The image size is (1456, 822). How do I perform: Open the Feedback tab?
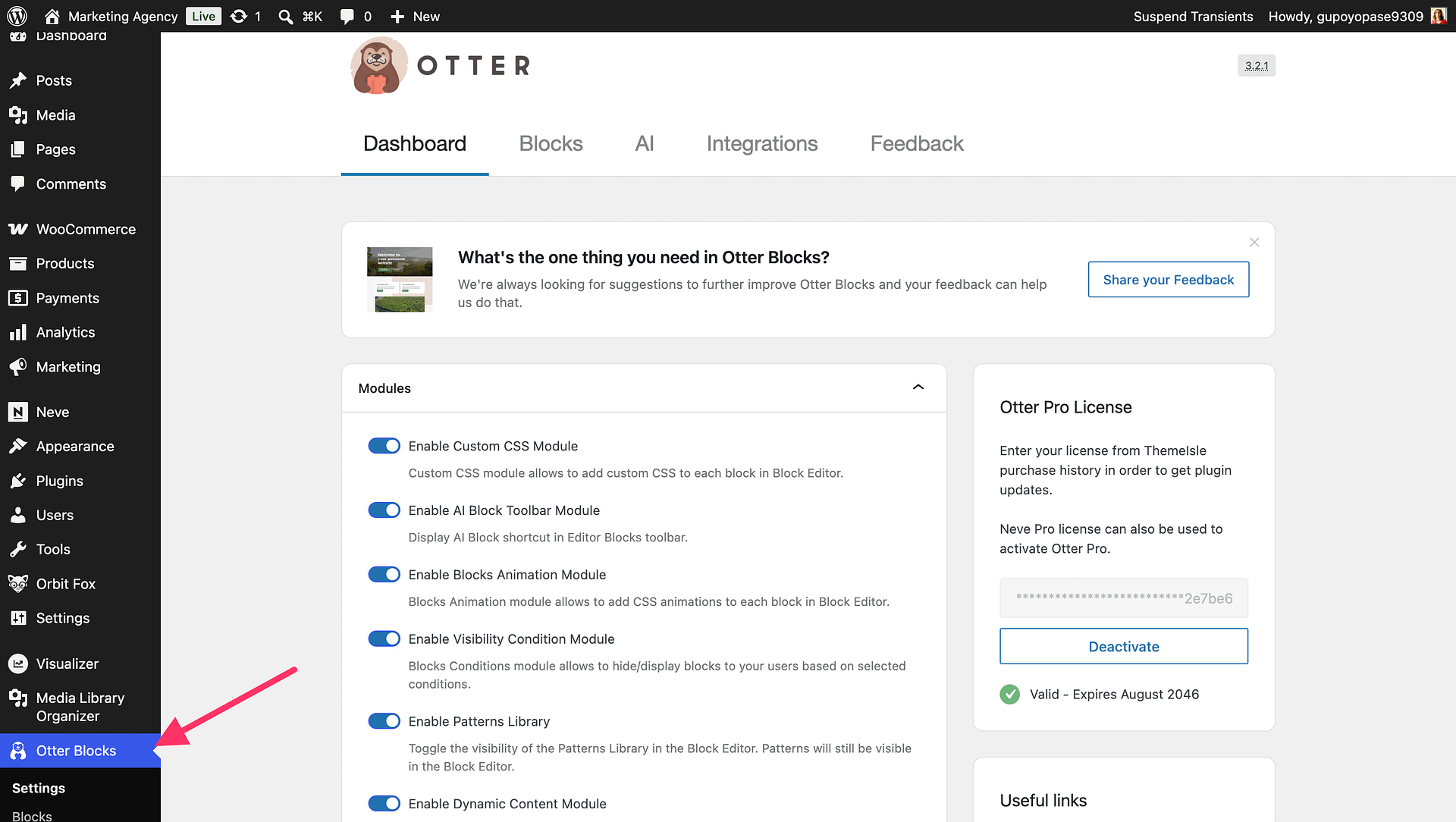point(917,144)
